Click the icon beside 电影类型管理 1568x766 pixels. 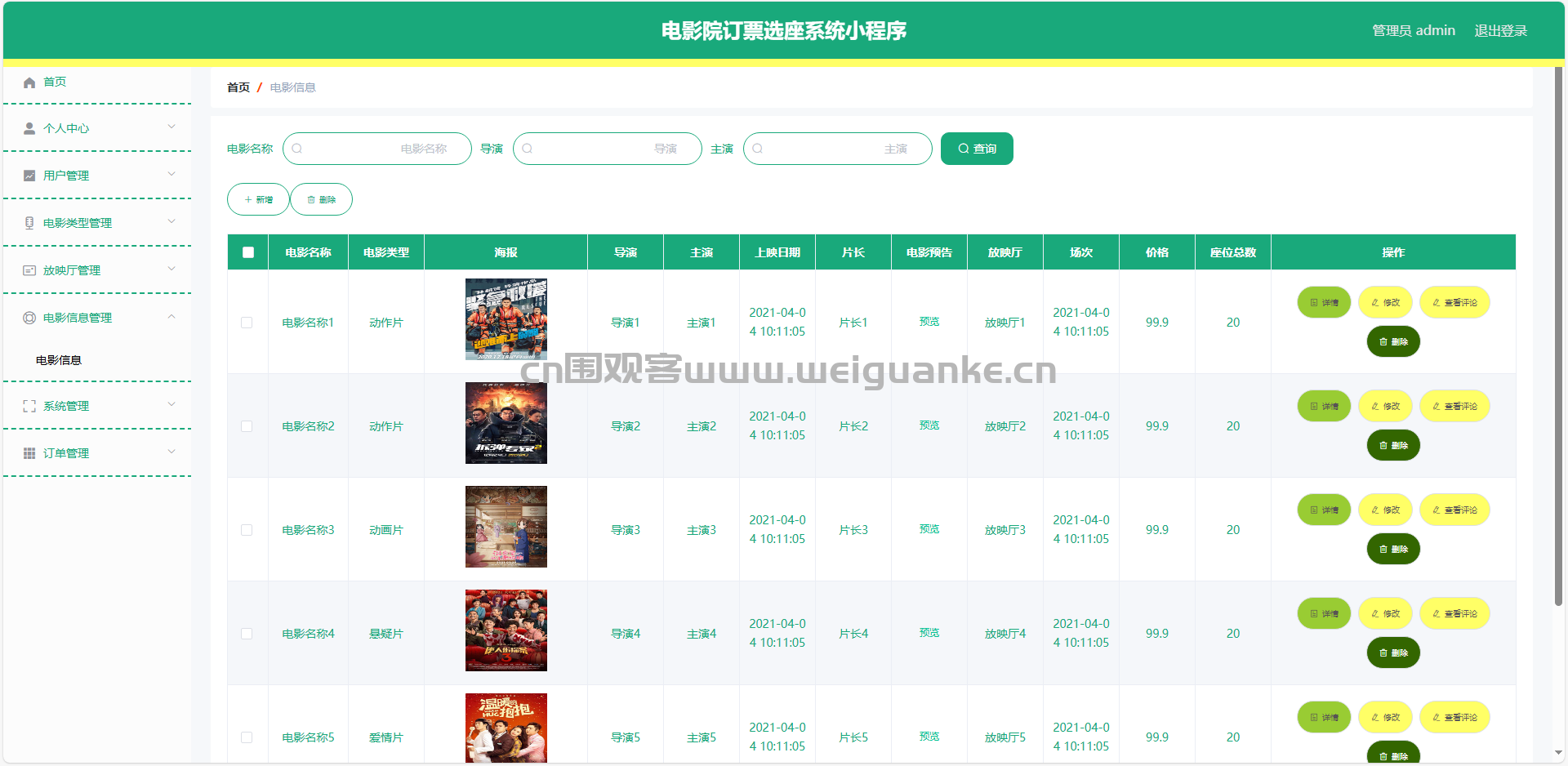(x=29, y=223)
